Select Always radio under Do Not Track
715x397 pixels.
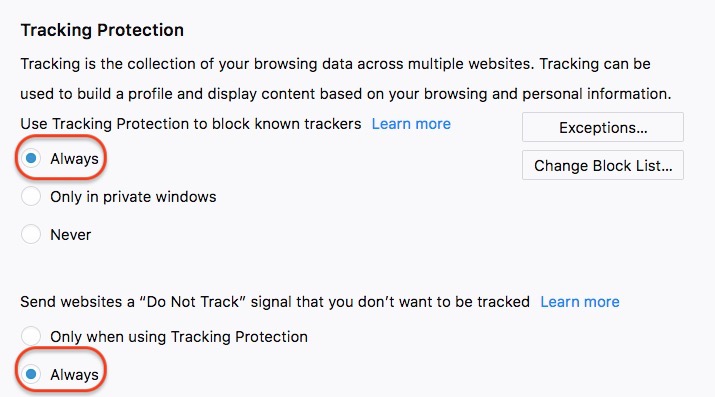[x=31, y=374]
